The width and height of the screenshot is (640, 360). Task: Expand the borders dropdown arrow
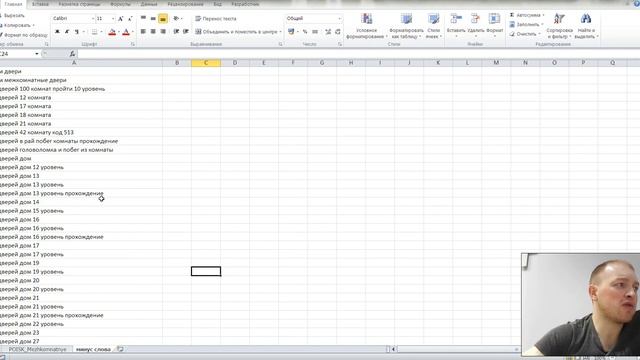[x=101, y=32]
